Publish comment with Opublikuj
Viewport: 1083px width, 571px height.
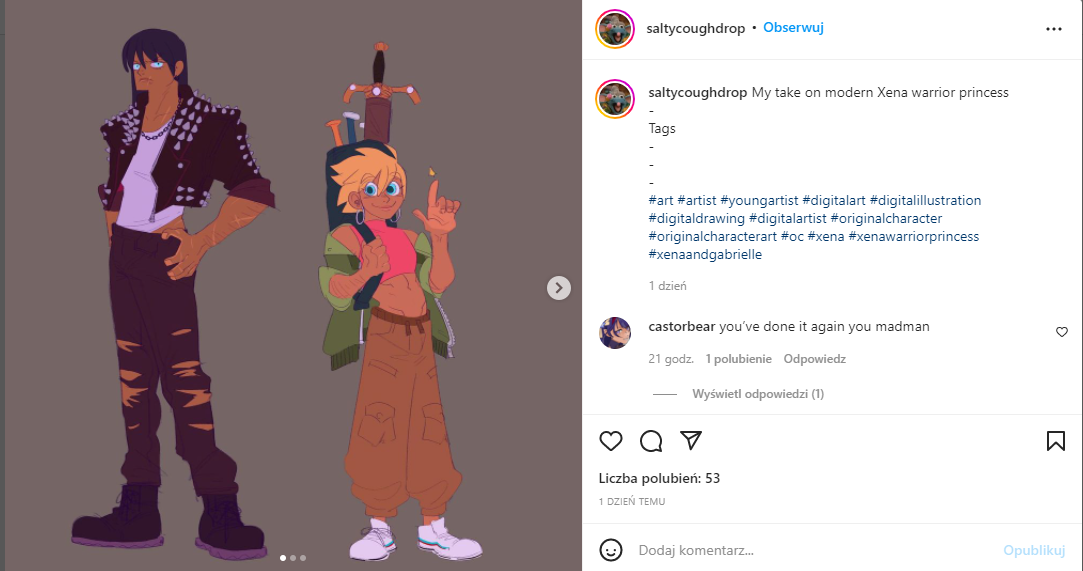point(1034,550)
